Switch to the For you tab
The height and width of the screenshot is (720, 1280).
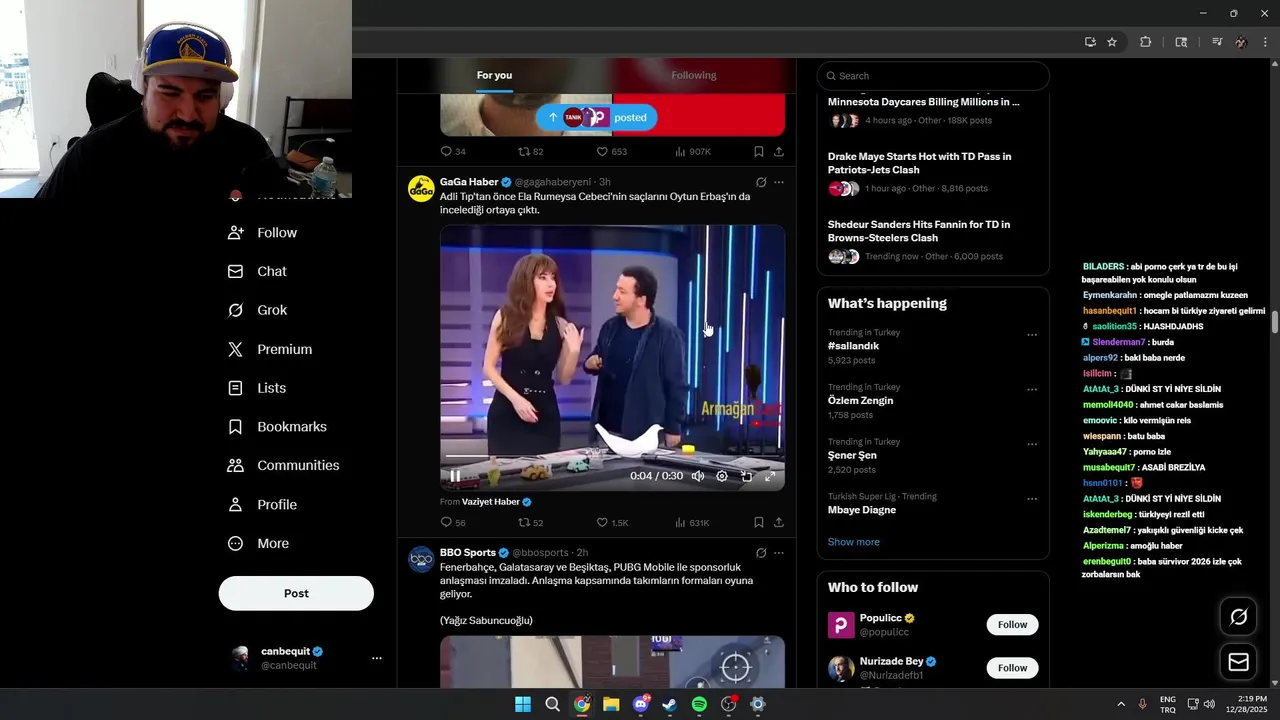[x=494, y=75]
